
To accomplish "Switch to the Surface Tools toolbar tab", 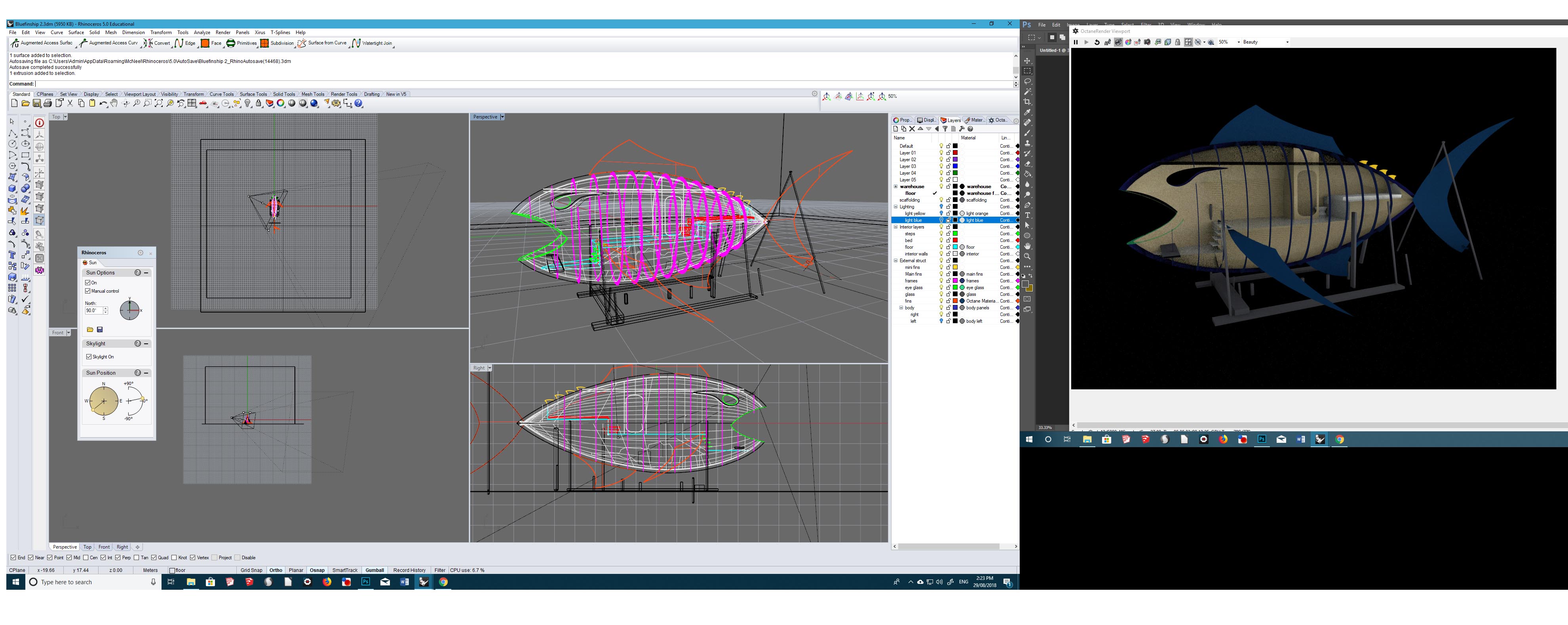I will pyautogui.click(x=253, y=94).
